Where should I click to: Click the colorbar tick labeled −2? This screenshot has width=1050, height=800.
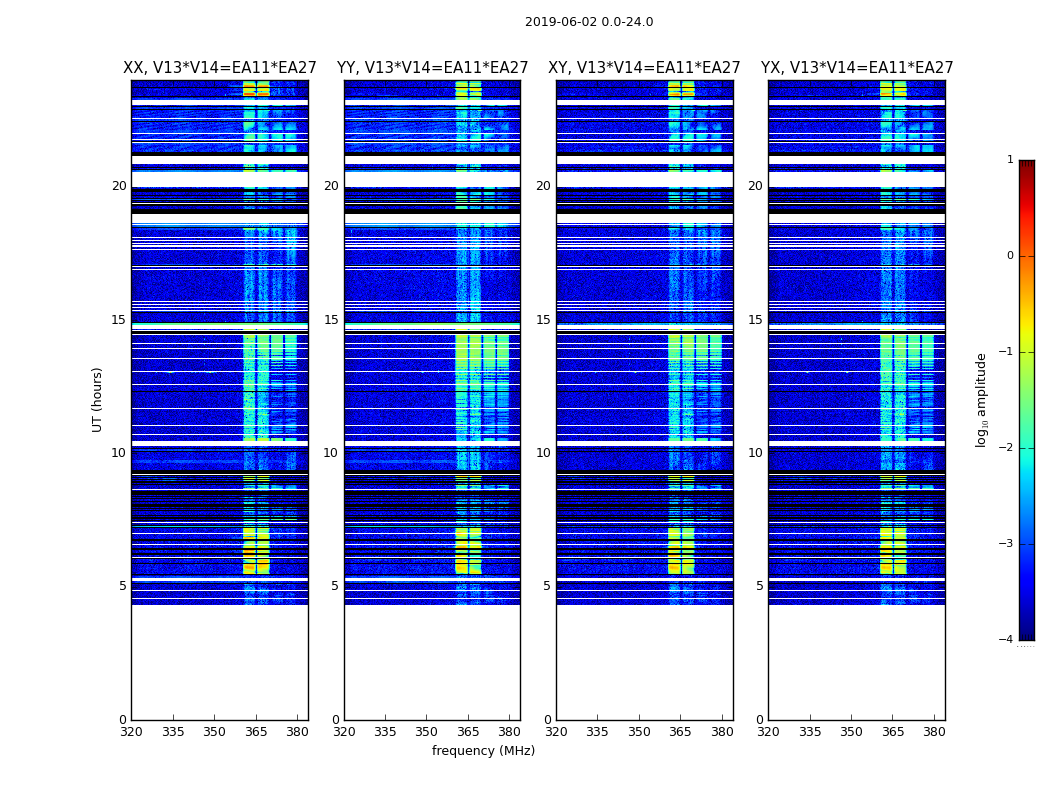point(1006,448)
